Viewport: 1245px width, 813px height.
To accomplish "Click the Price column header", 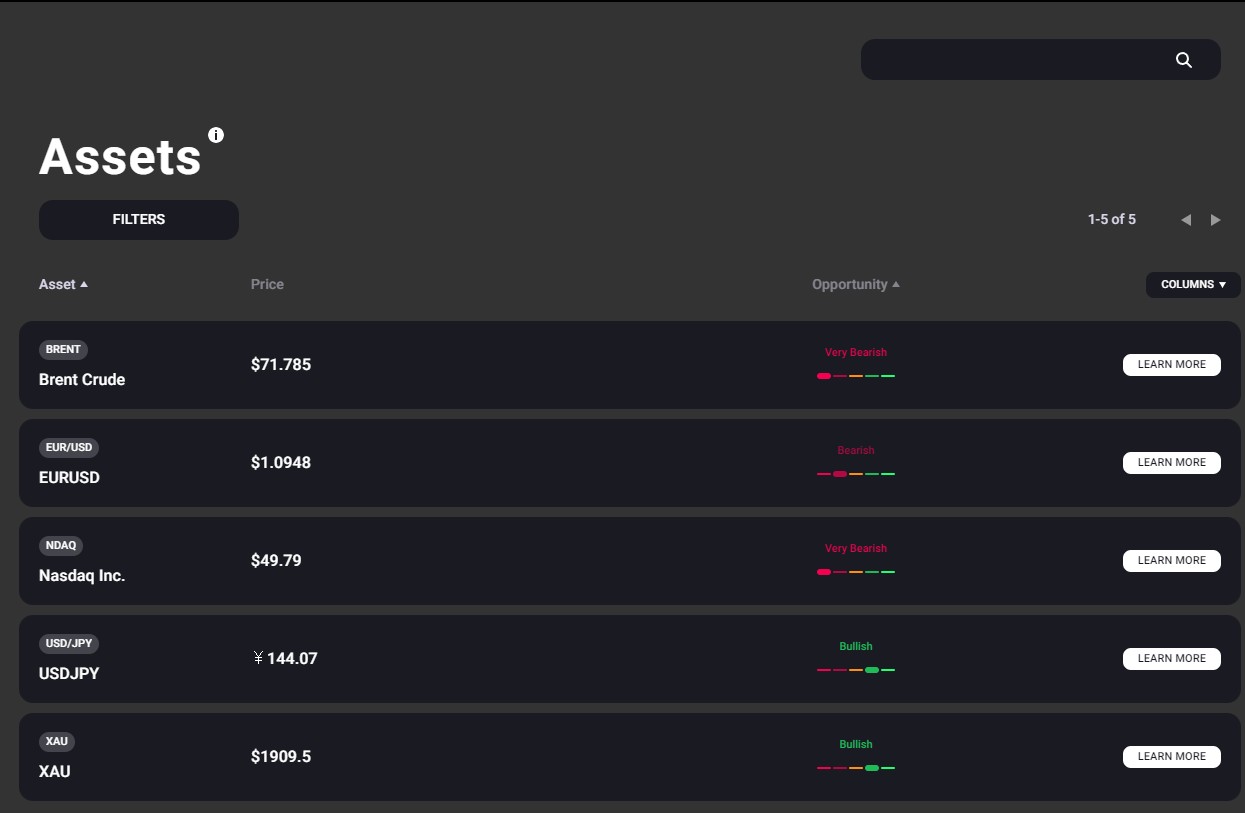I will coord(267,285).
